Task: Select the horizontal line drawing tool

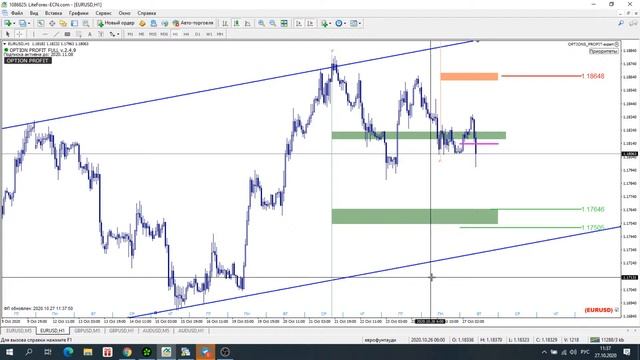Action: [x=45, y=34]
